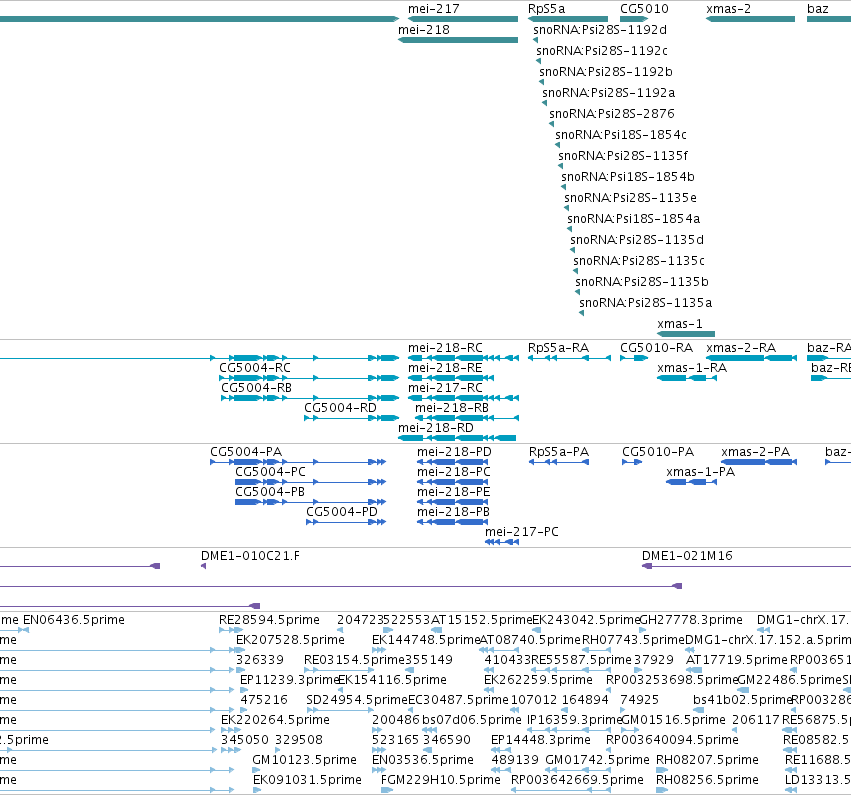Select the EK207528.5prime EST label
851x795 pixels.
290,640
